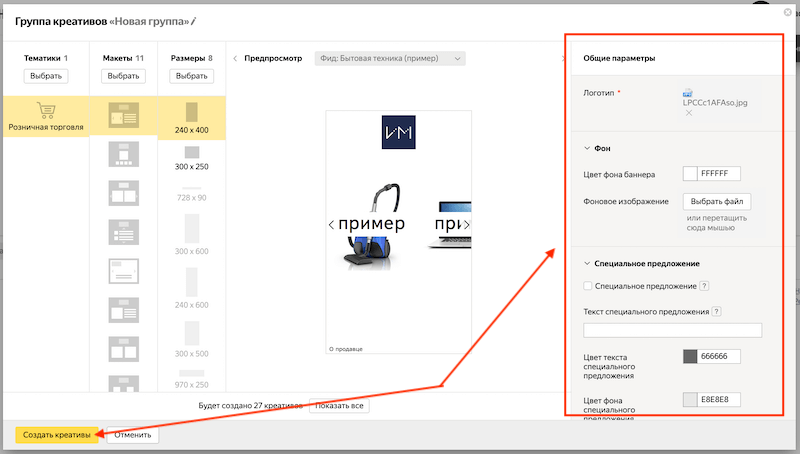Show next product in preview carousel

pos(466,224)
